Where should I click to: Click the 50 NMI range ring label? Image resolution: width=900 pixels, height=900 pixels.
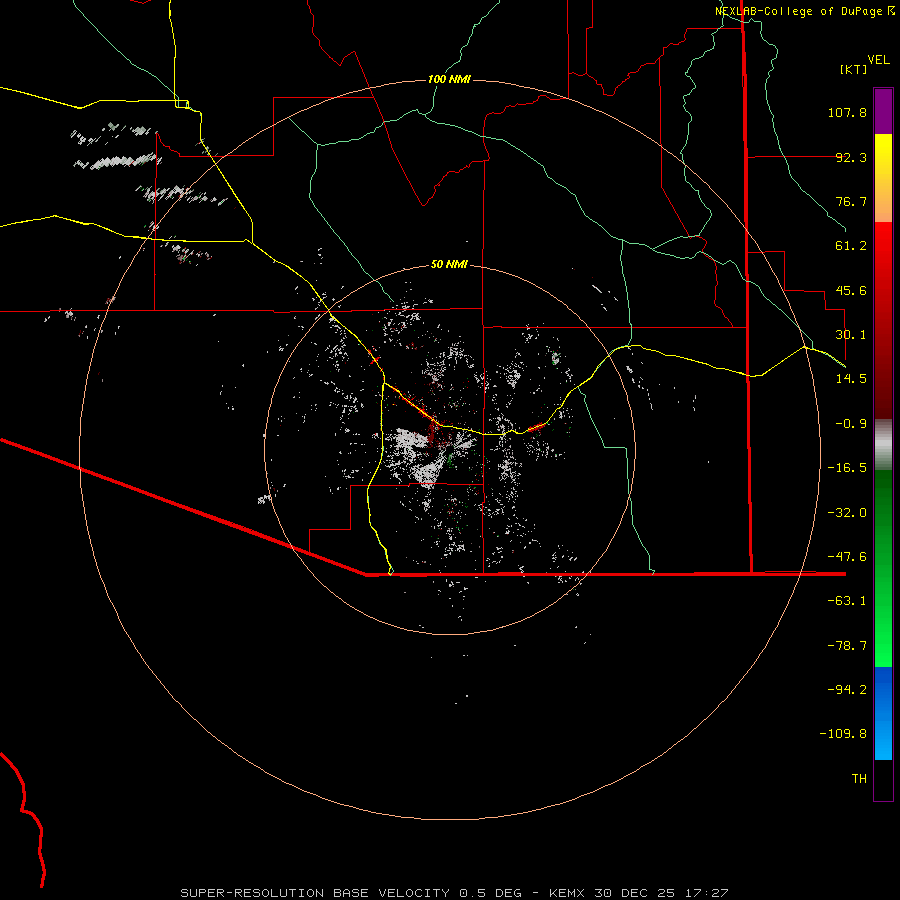click(x=449, y=265)
